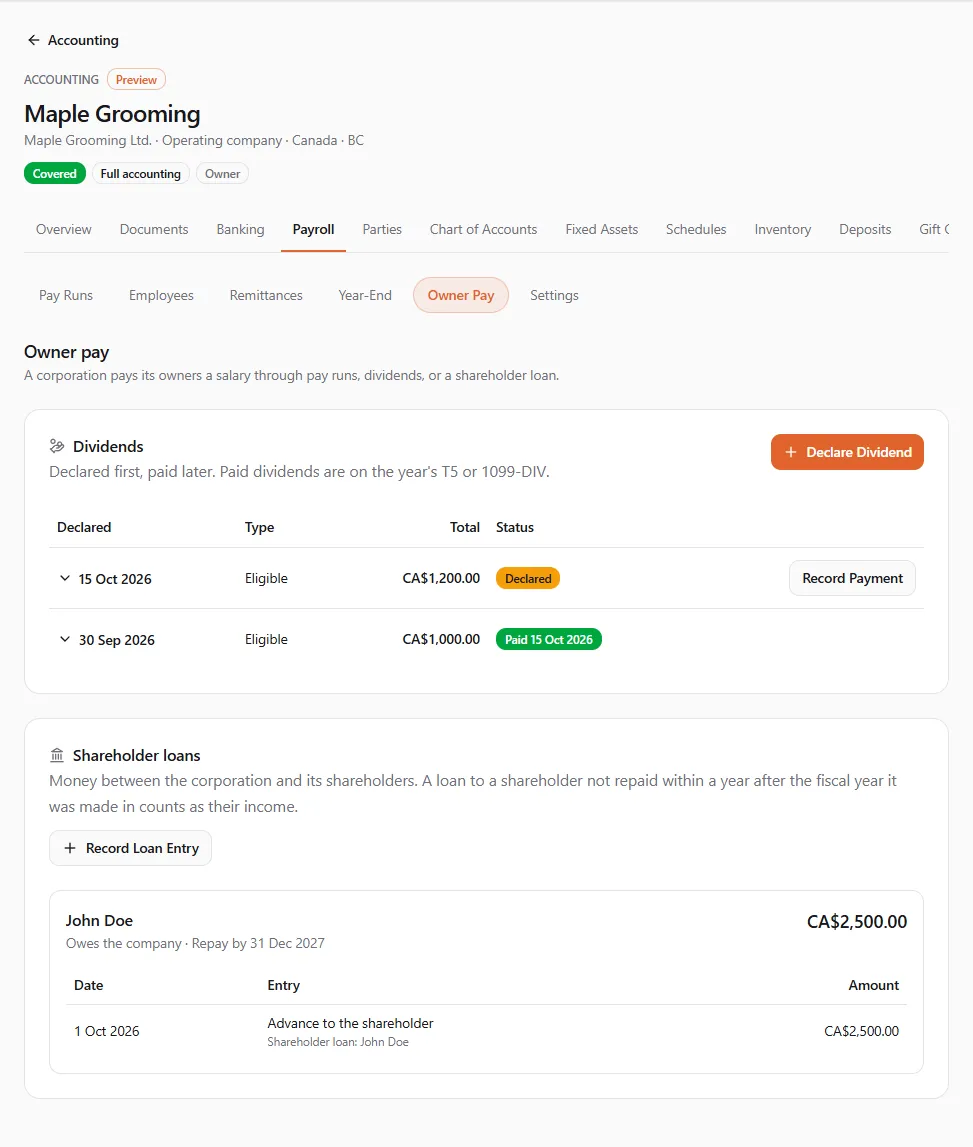Click the CA$1,000.00 dividend total
Screen dimensions: 973x1147
click(441, 639)
